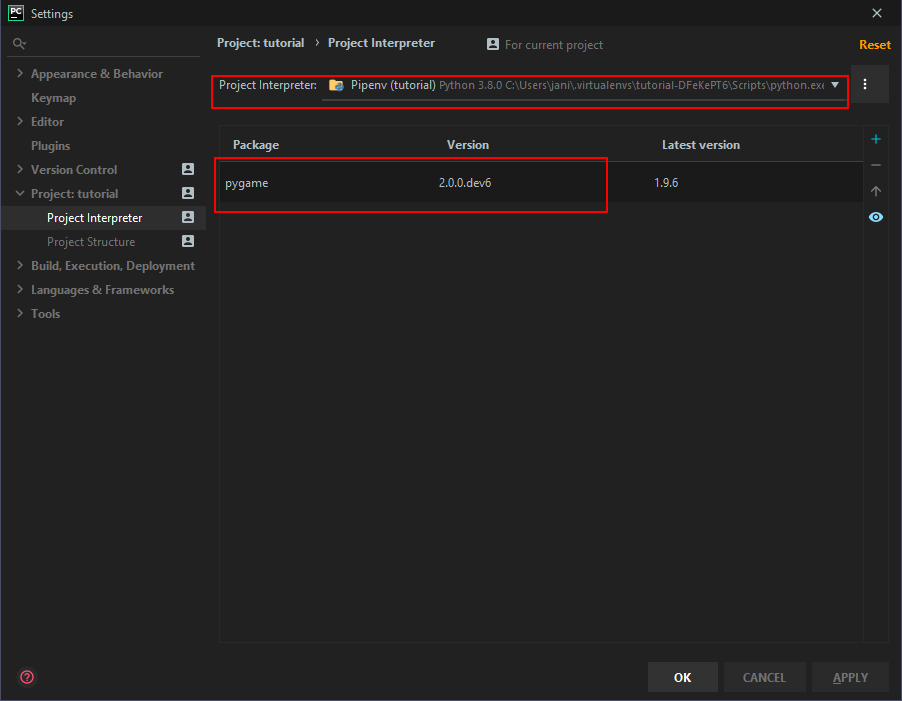Open the interpreter options three-dot menu
The height and width of the screenshot is (701, 902).
pos(865,85)
